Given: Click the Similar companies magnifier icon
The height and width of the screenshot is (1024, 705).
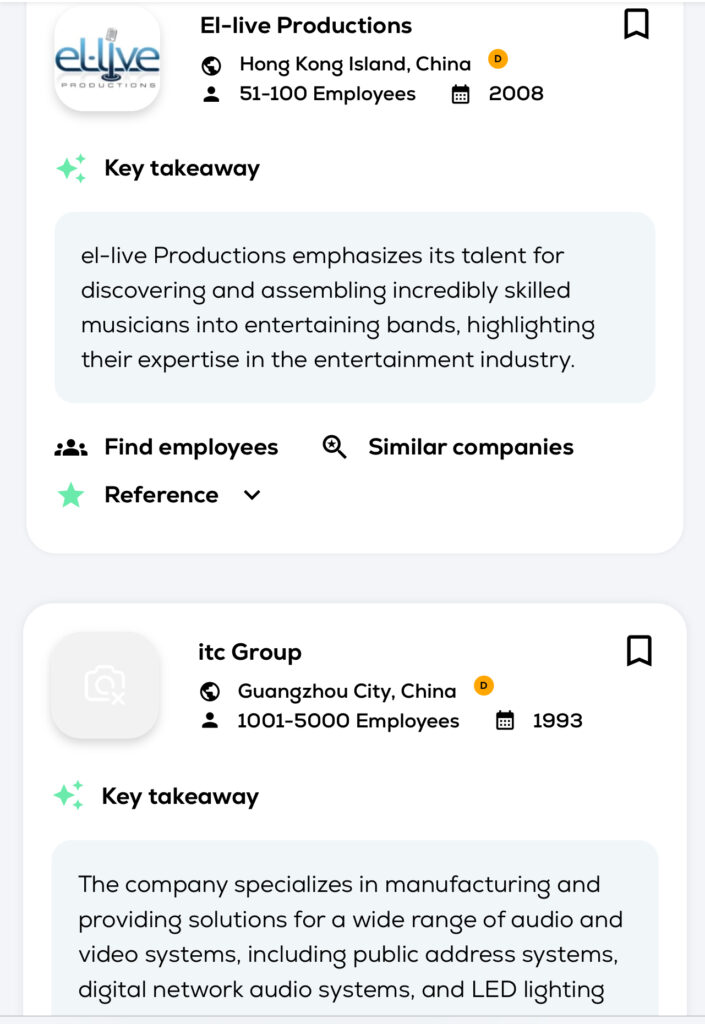Looking at the screenshot, I should pos(335,447).
